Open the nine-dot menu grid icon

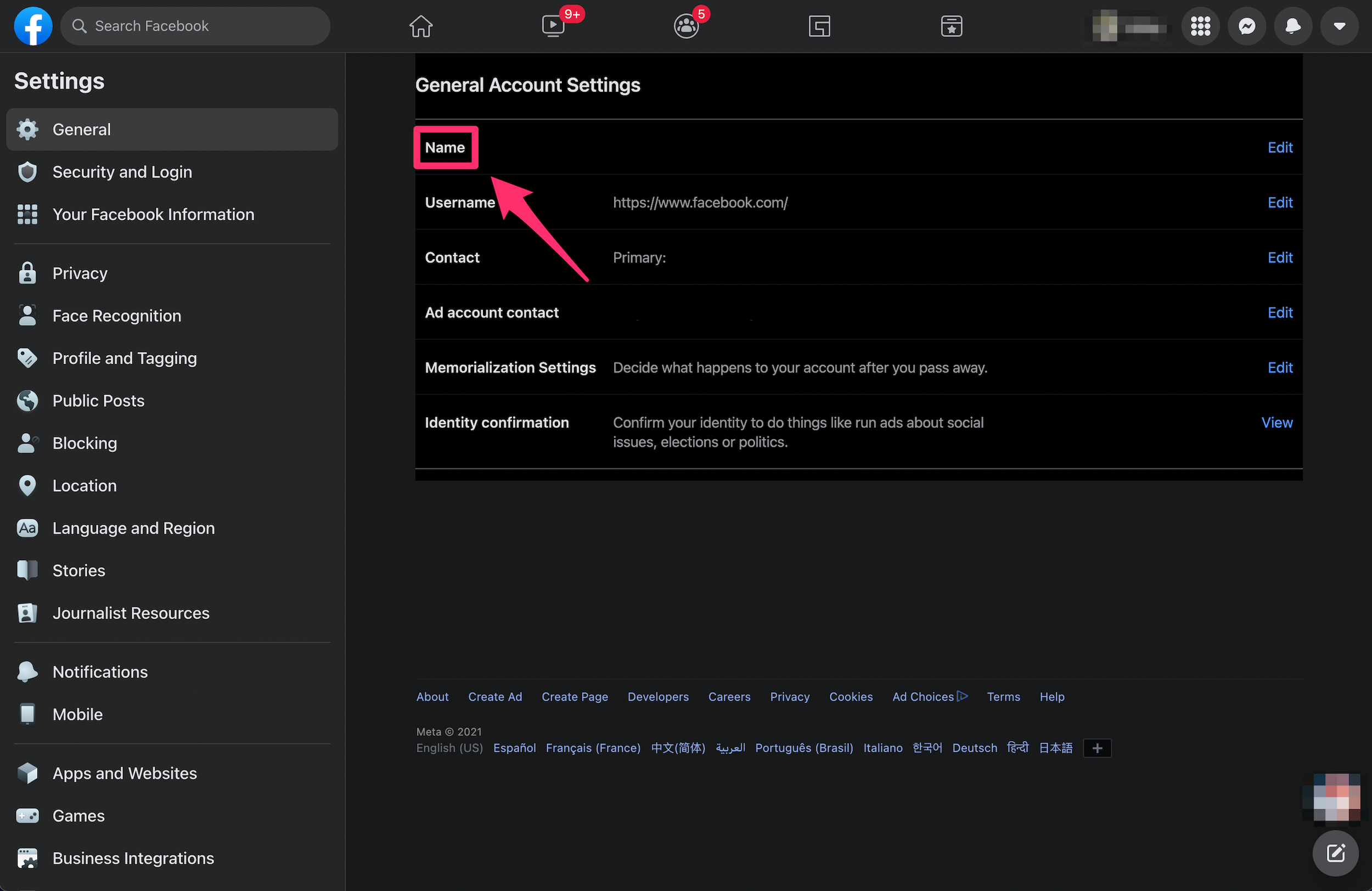[x=1201, y=26]
